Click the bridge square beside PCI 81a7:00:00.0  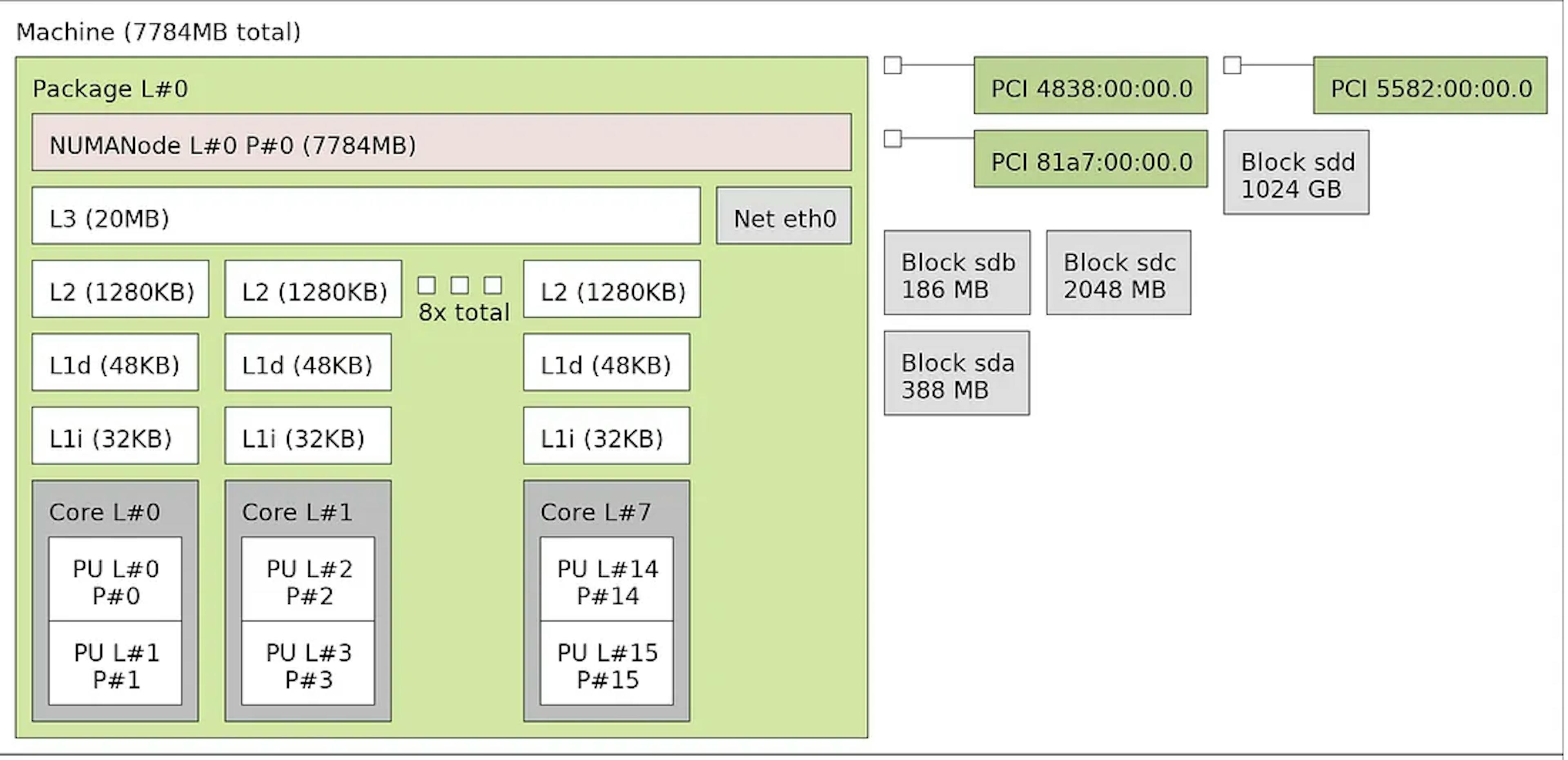point(892,139)
